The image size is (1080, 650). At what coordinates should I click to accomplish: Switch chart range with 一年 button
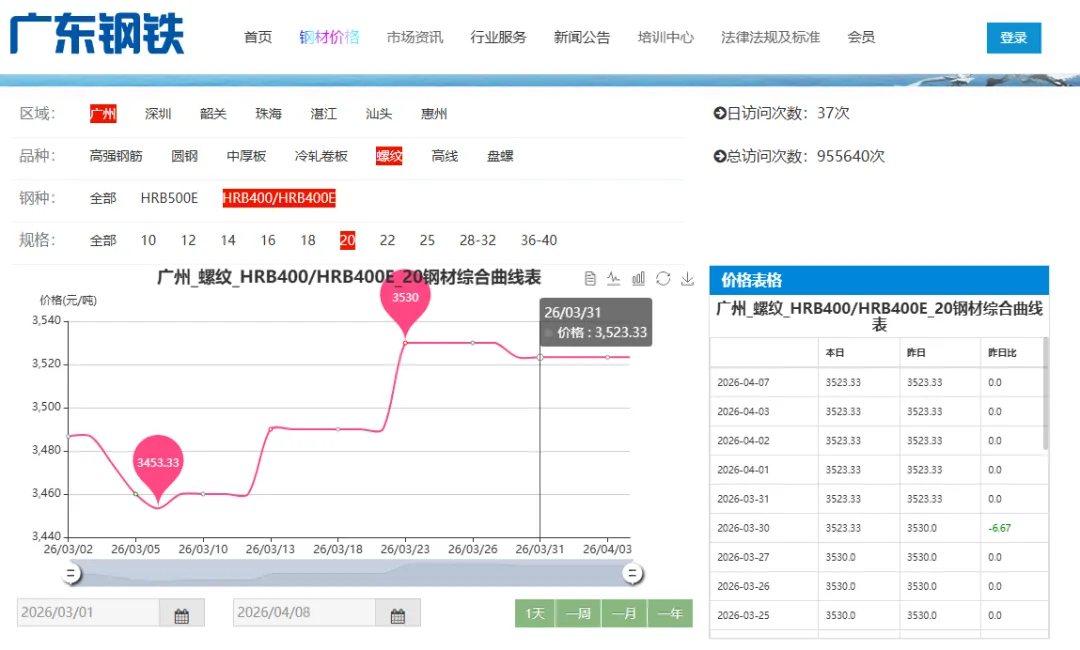click(x=670, y=614)
